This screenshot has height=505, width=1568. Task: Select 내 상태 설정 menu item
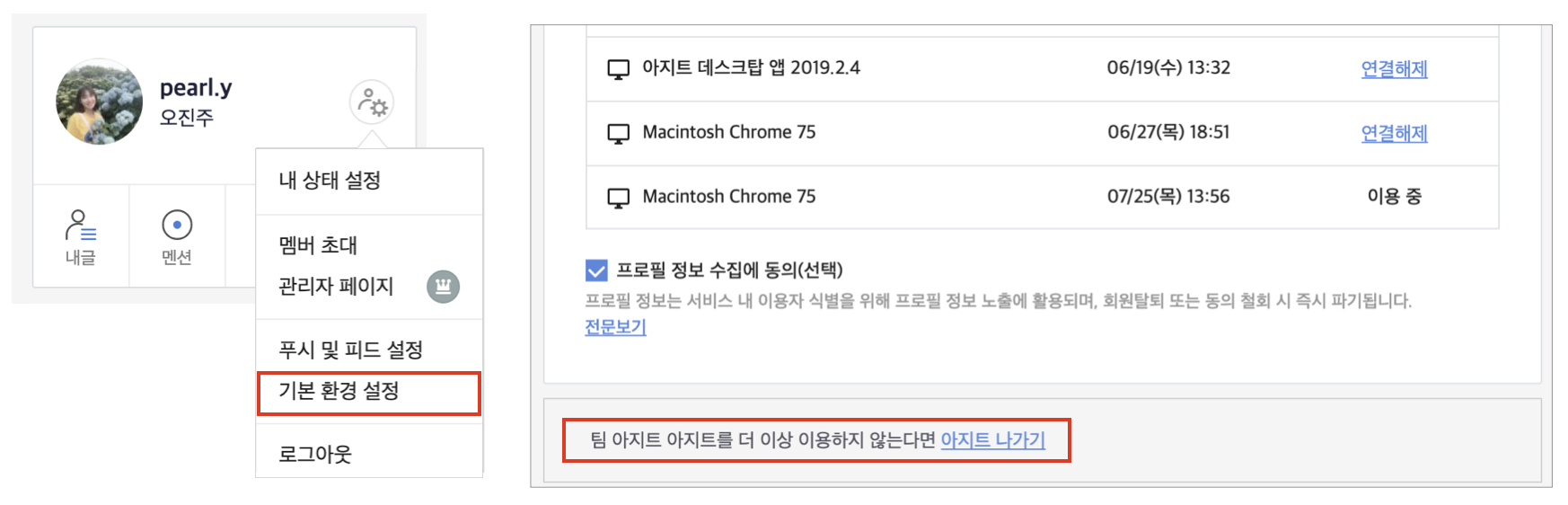pyautogui.click(x=330, y=181)
